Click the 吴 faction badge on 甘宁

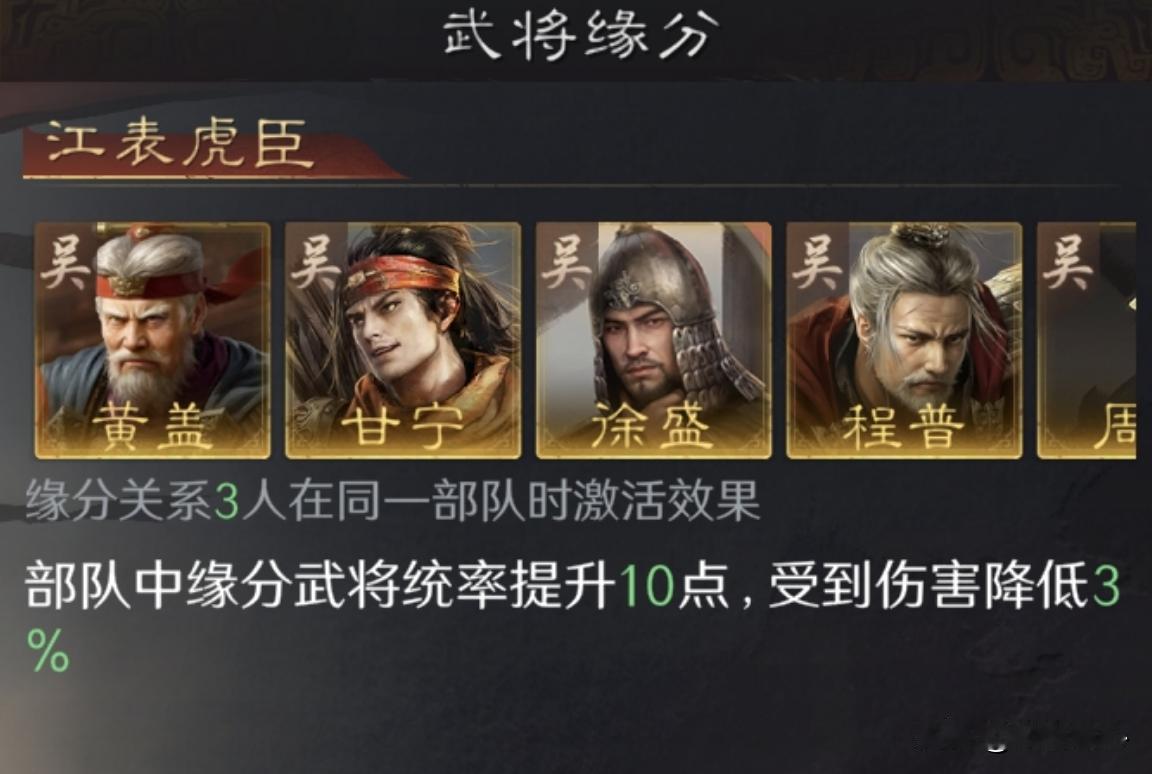pyautogui.click(x=316, y=264)
